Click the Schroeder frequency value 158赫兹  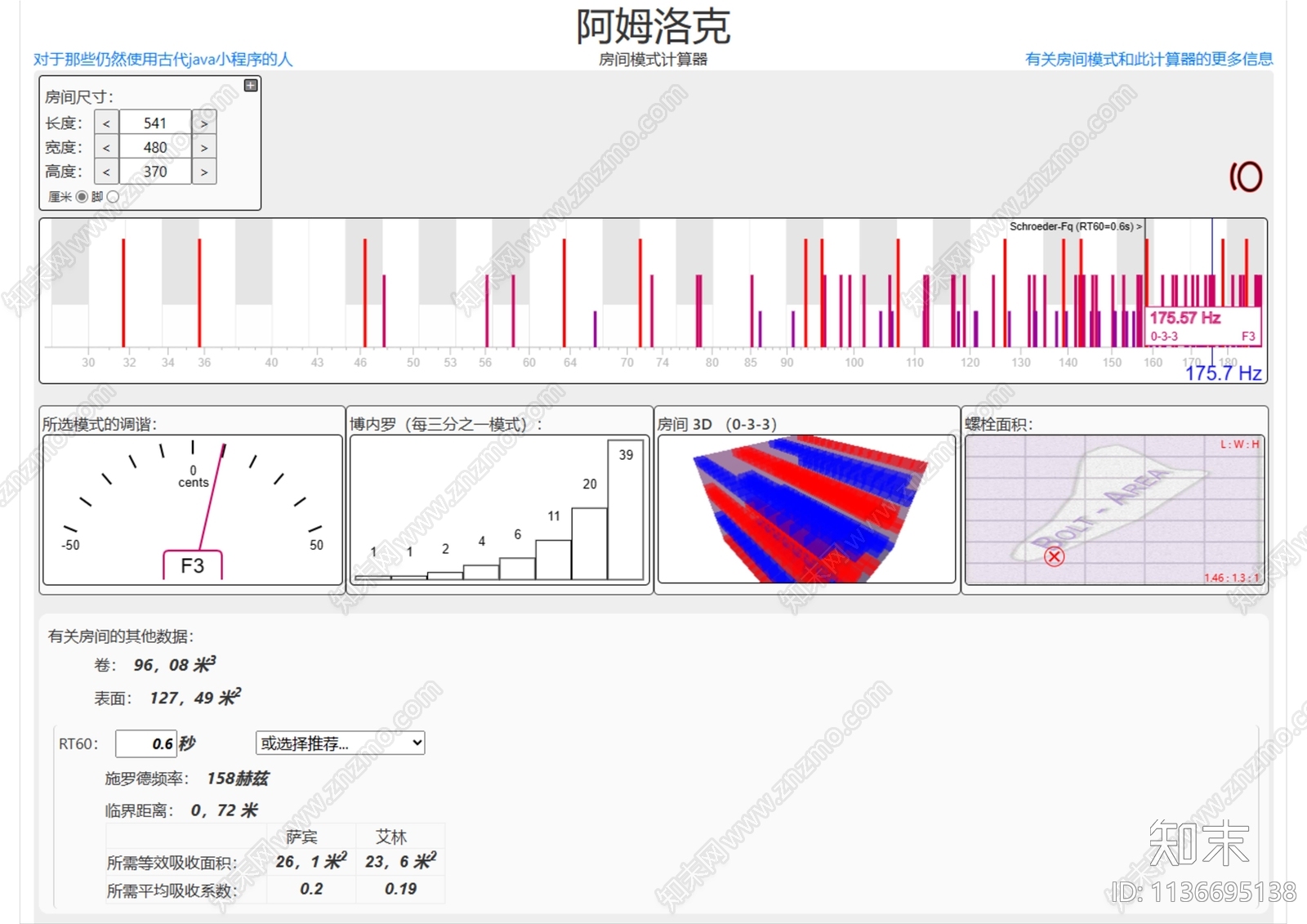(x=238, y=779)
